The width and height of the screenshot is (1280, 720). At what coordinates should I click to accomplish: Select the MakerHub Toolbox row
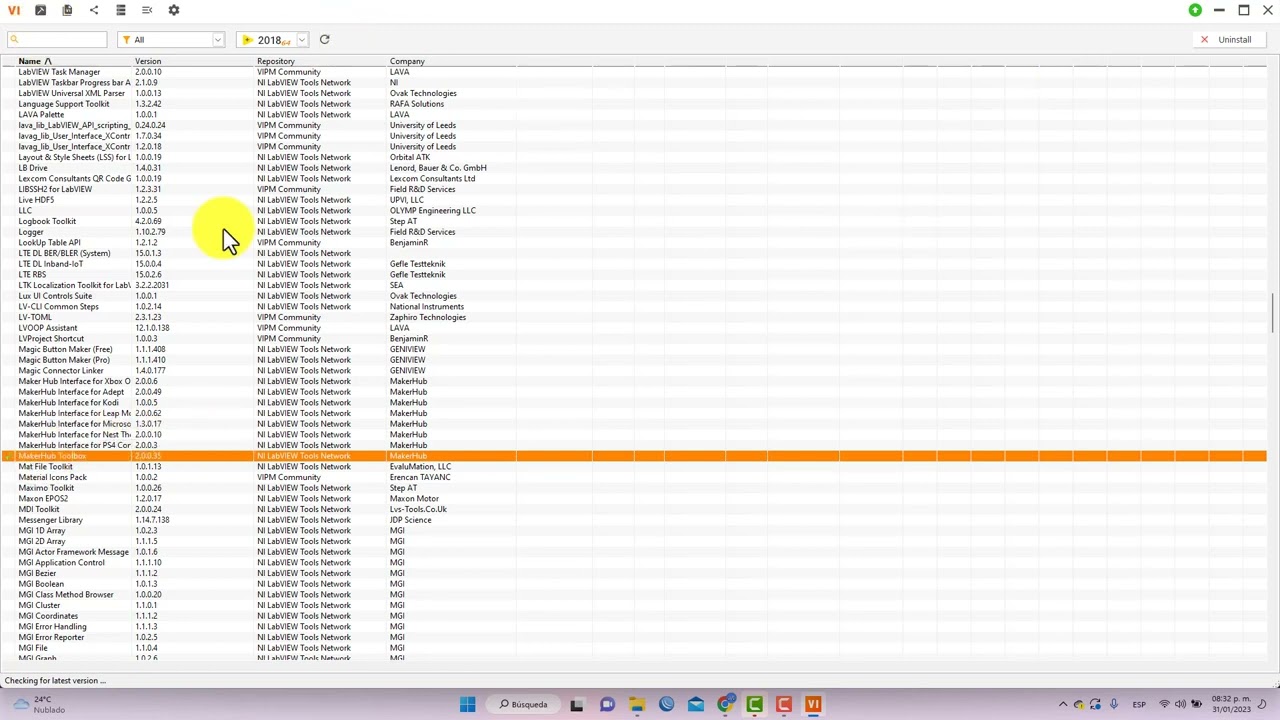point(634,456)
